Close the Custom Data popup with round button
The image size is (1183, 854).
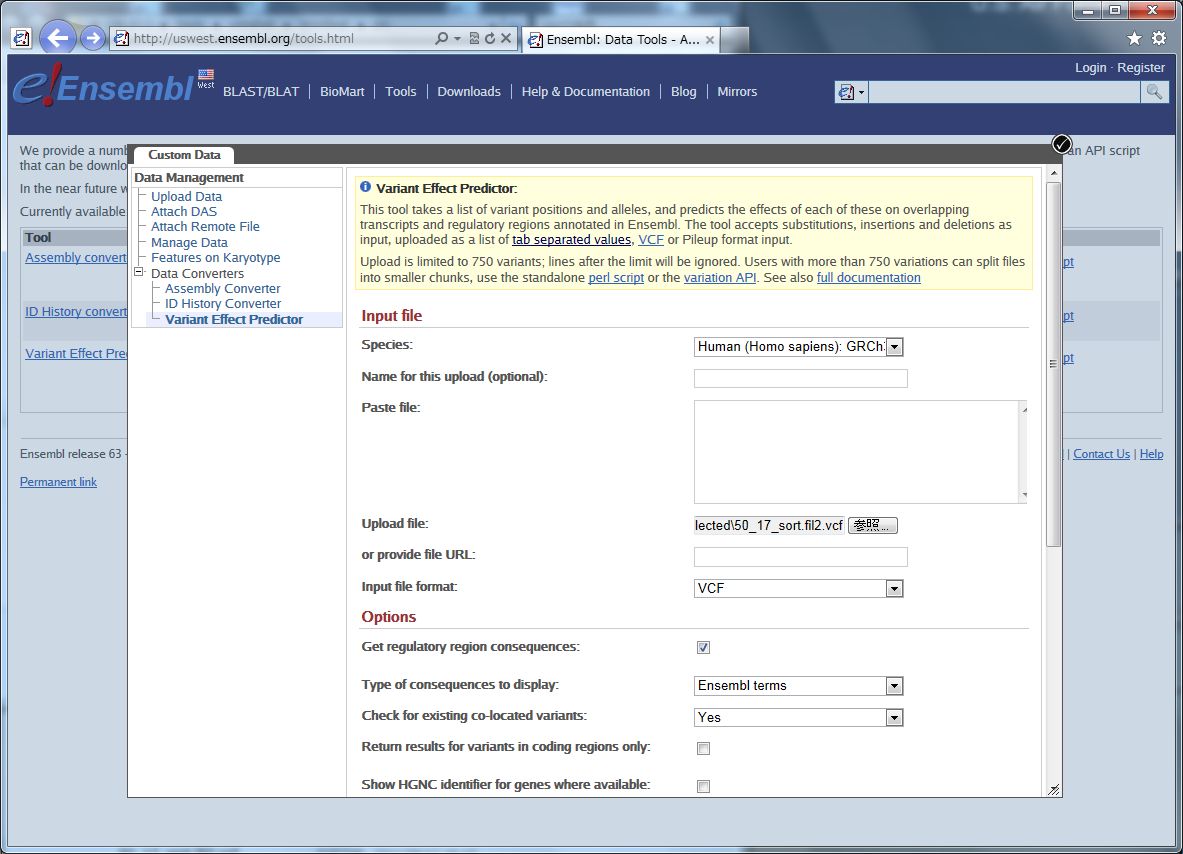pos(1062,144)
